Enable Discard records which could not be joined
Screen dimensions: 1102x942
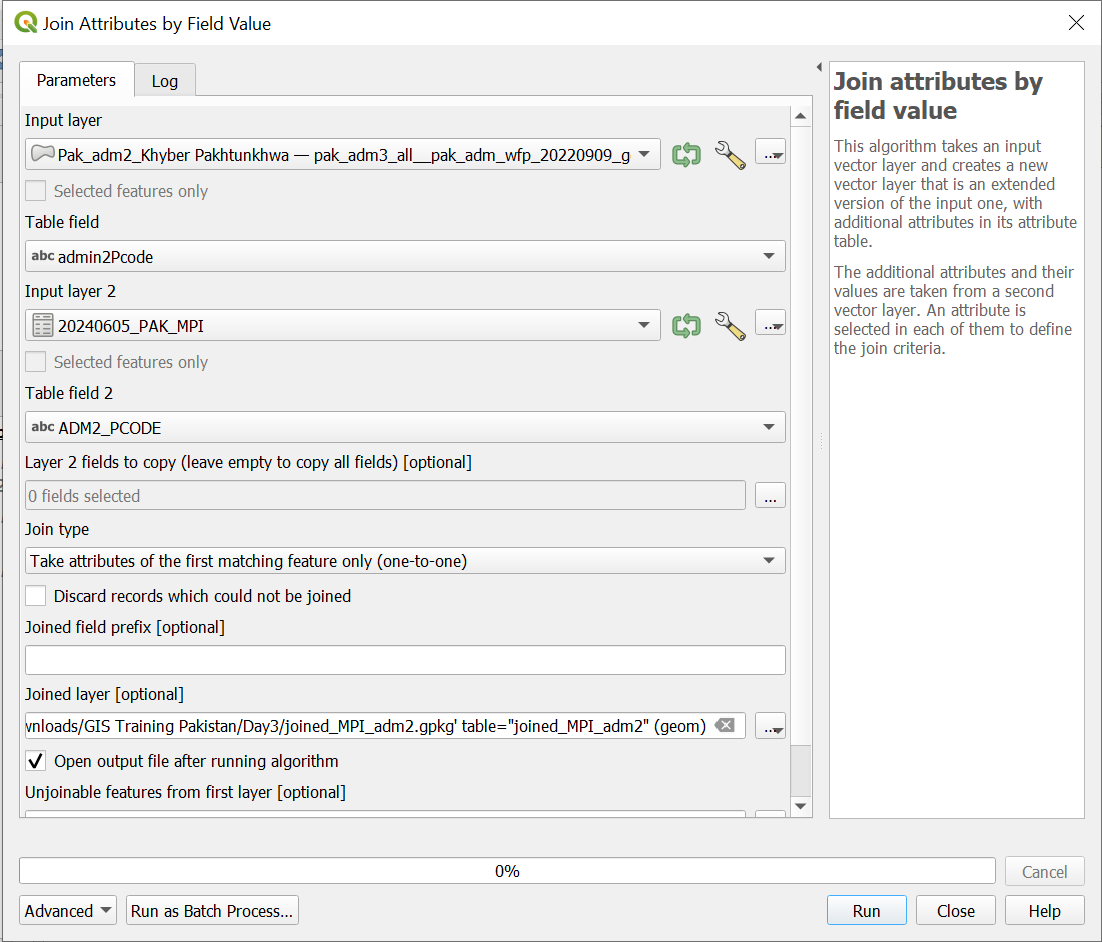pyautogui.click(x=36, y=596)
